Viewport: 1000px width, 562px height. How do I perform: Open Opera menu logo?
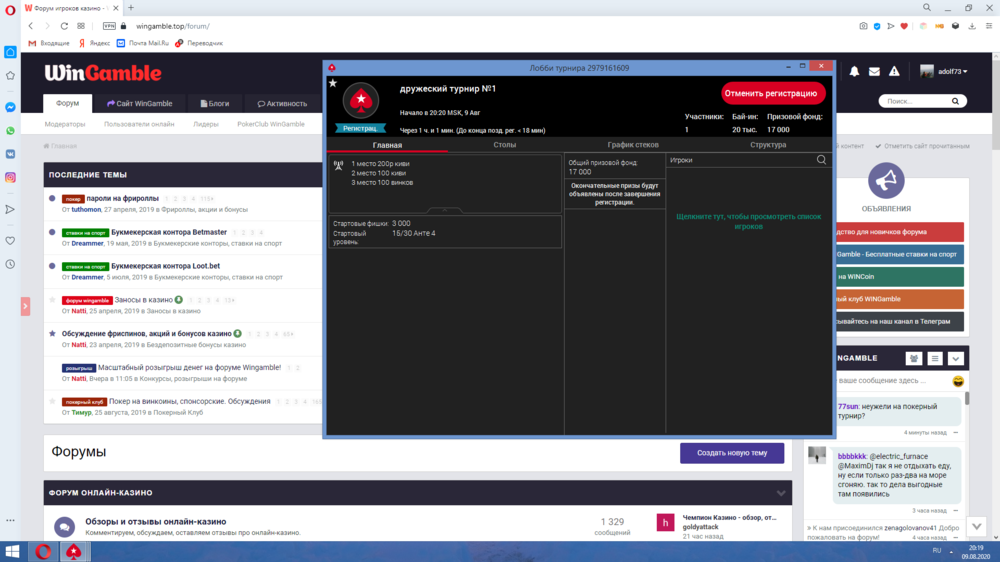(10, 10)
